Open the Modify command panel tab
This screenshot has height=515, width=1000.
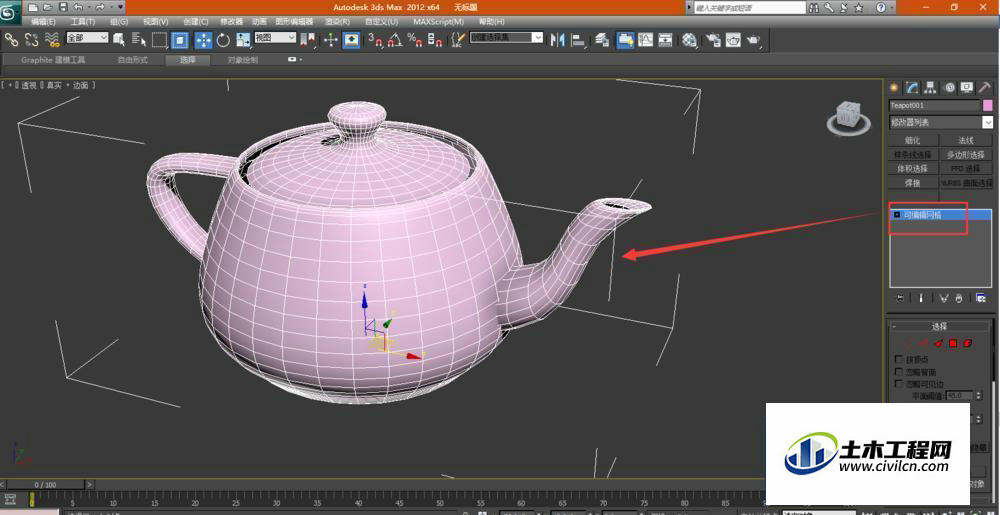click(x=912, y=87)
